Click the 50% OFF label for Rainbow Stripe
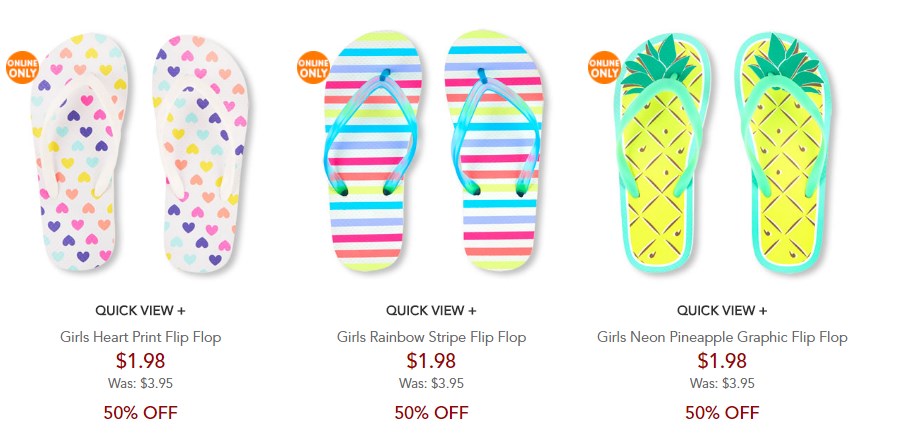This screenshot has width=908, height=440. [x=431, y=413]
